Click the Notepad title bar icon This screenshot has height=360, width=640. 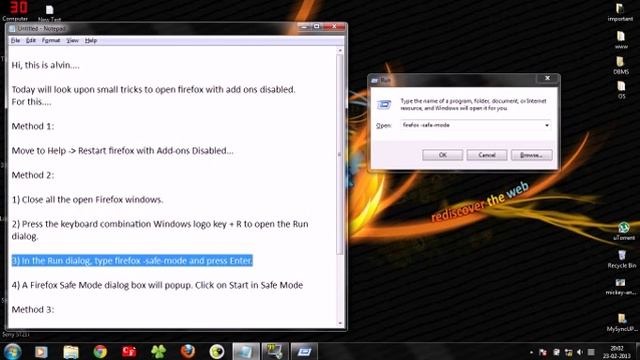[12, 29]
